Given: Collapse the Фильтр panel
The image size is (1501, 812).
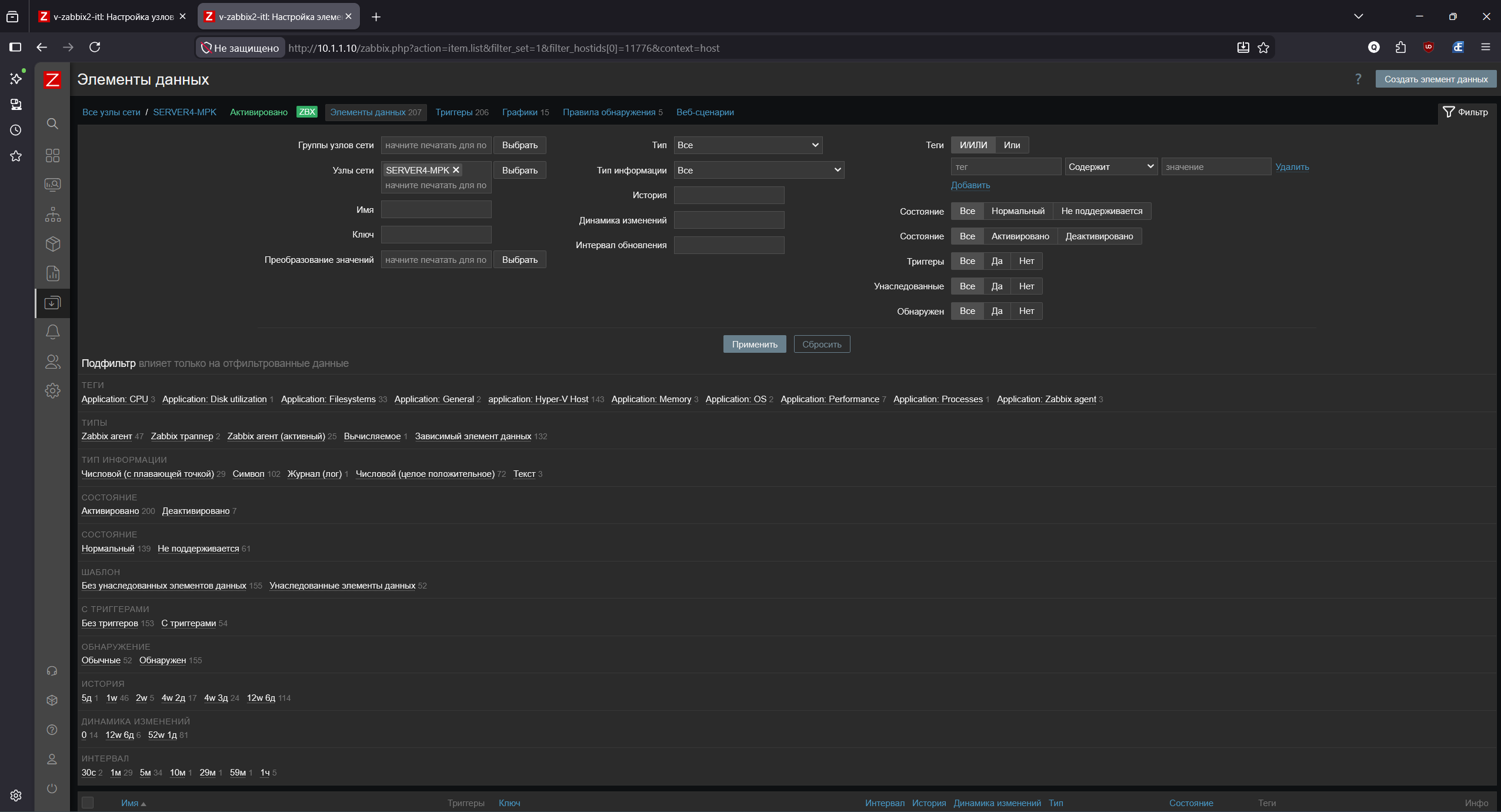Looking at the screenshot, I should tap(1465, 112).
